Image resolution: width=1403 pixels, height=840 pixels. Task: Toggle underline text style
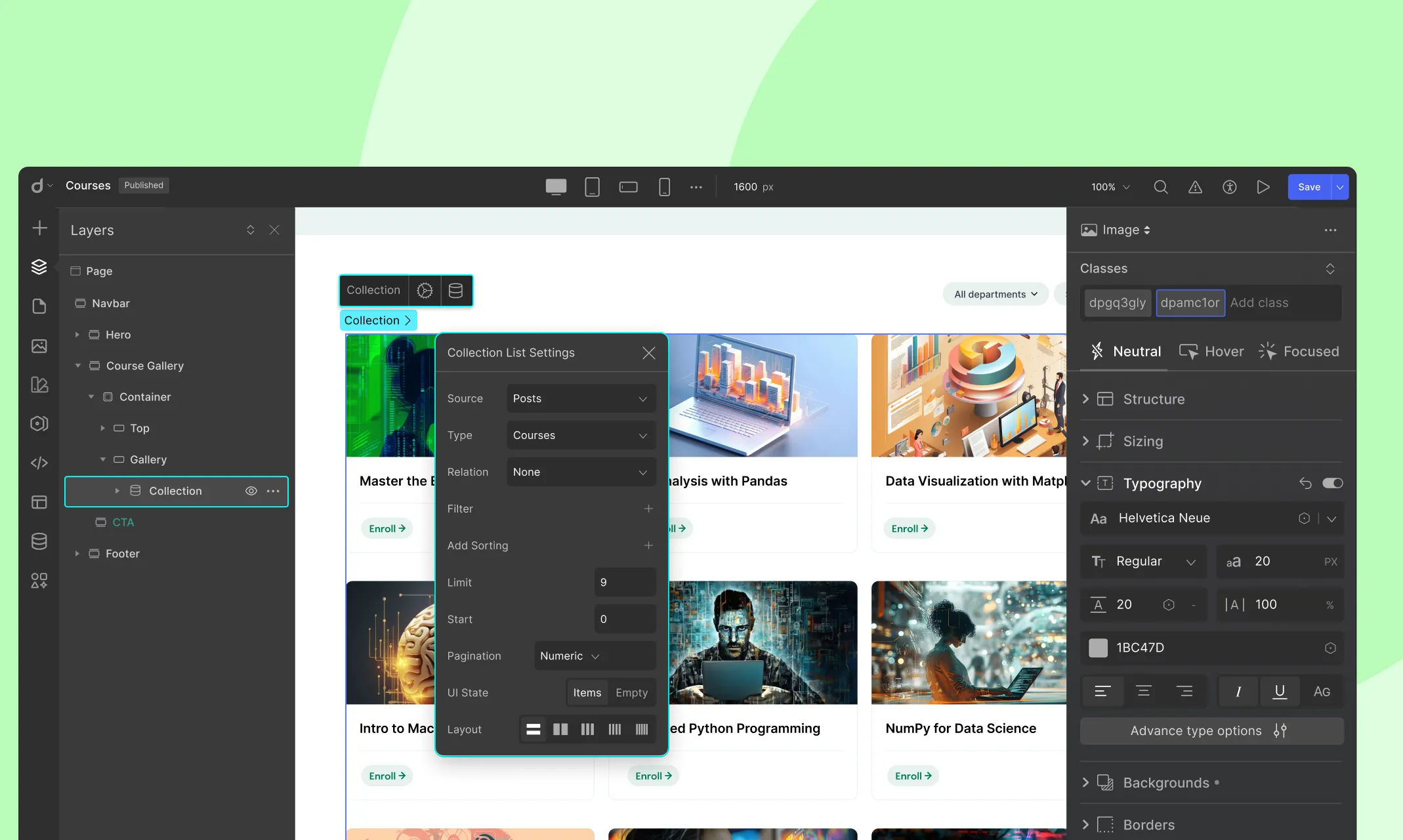(x=1279, y=692)
